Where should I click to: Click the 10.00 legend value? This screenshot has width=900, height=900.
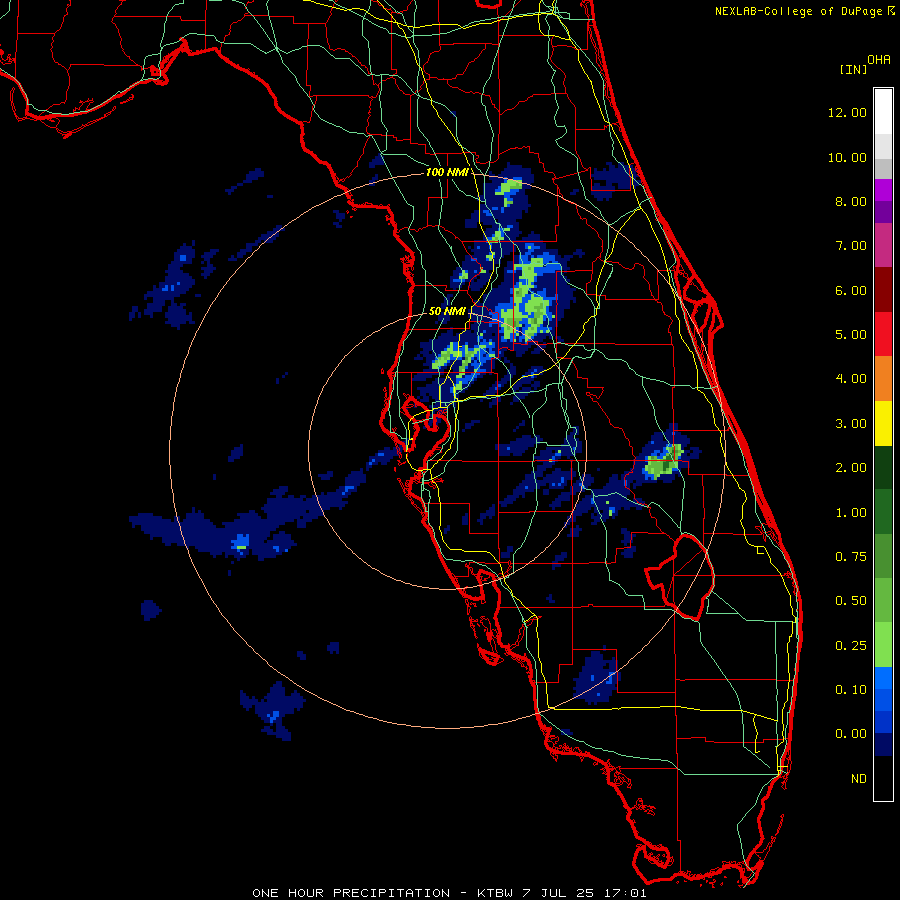[x=847, y=157]
